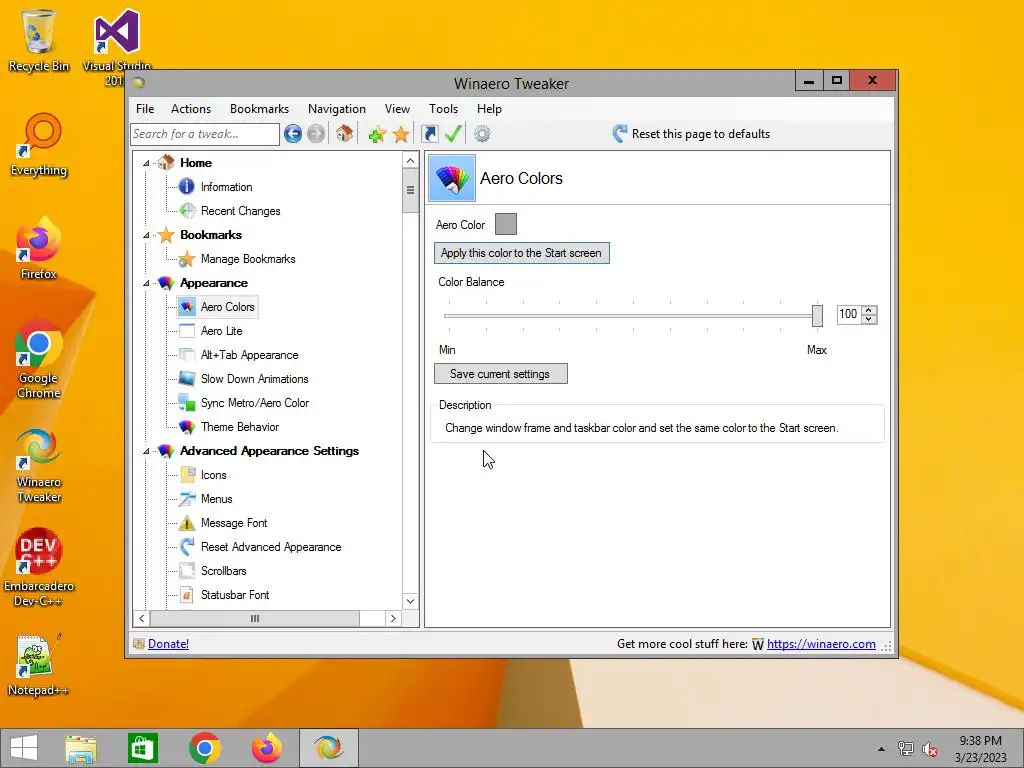Click the tree scroll up arrow
1024x768 pixels.
tap(410, 161)
